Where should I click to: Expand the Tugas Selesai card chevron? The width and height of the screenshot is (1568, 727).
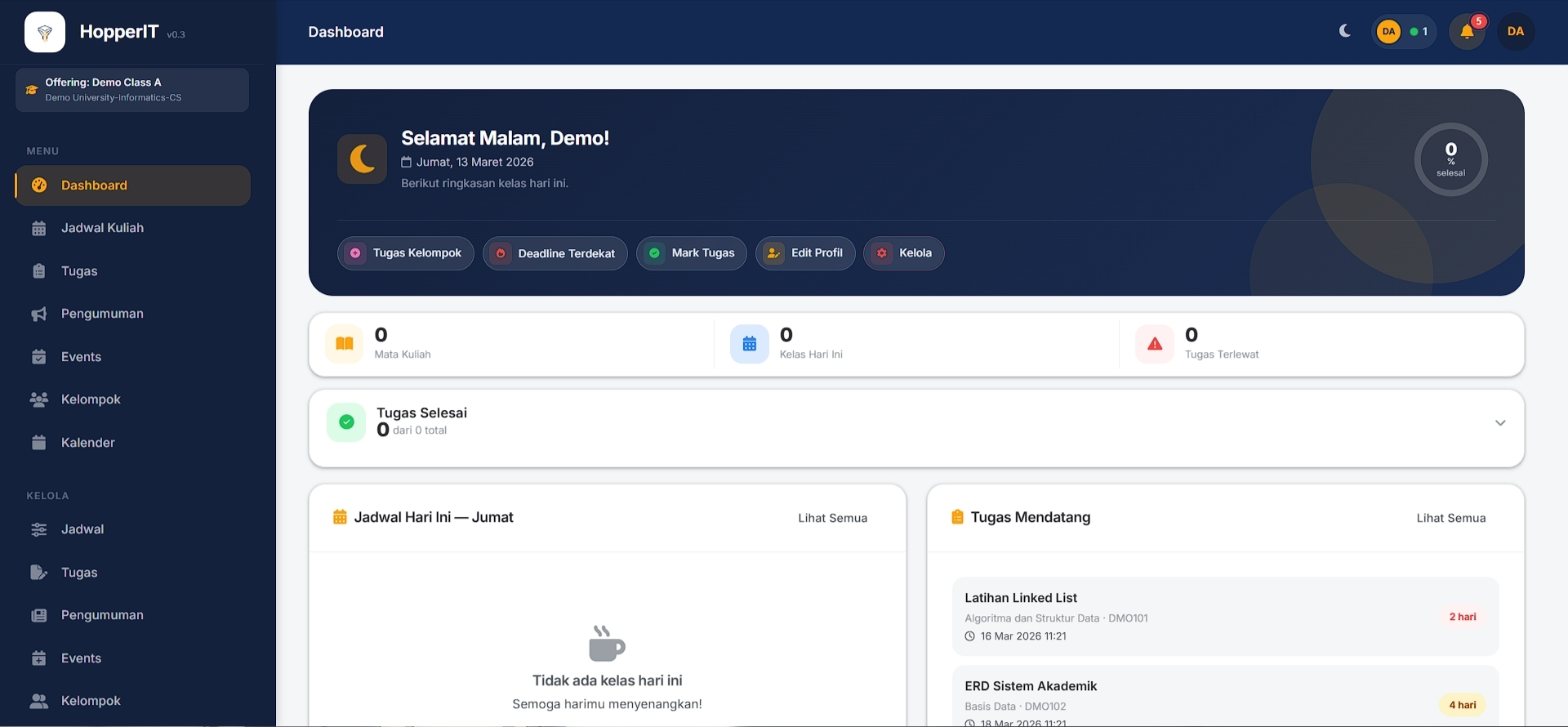click(x=1499, y=423)
